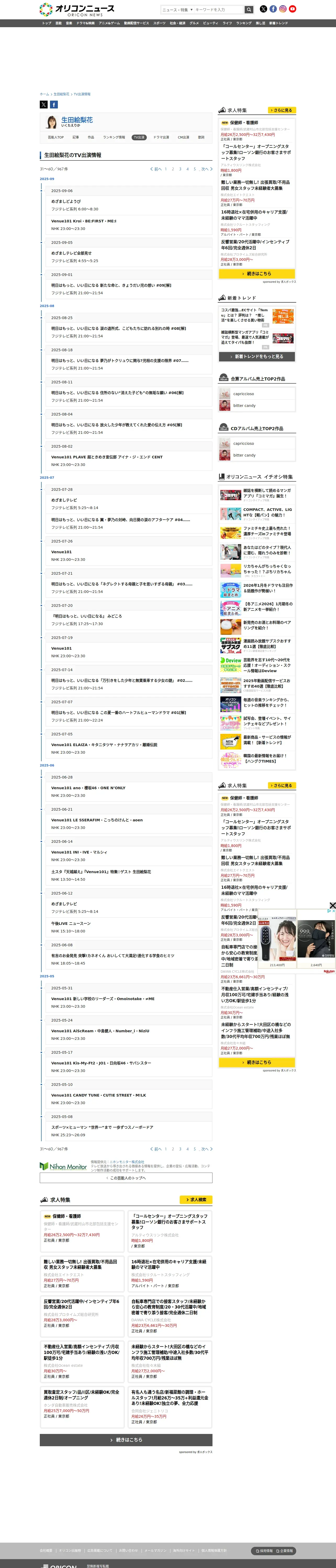Open ランキング in the navigation bar
The image size is (336, 1568).
tap(244, 23)
